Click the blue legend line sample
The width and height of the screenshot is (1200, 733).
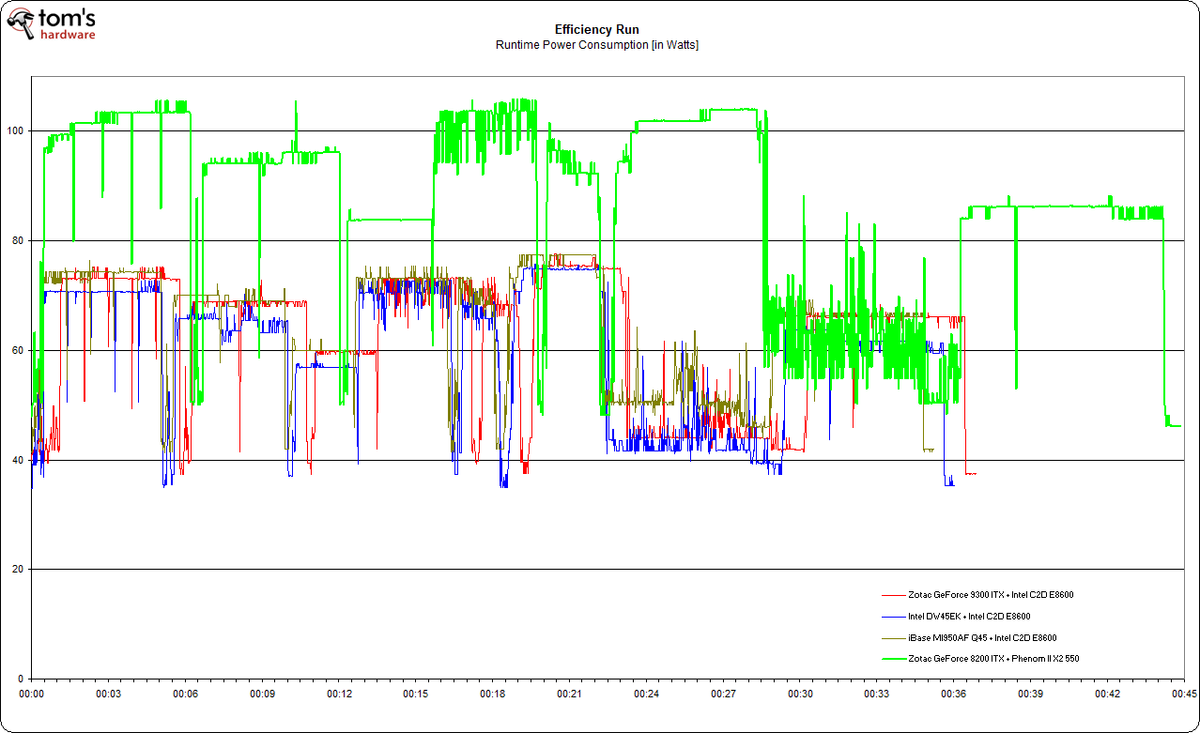[894, 616]
